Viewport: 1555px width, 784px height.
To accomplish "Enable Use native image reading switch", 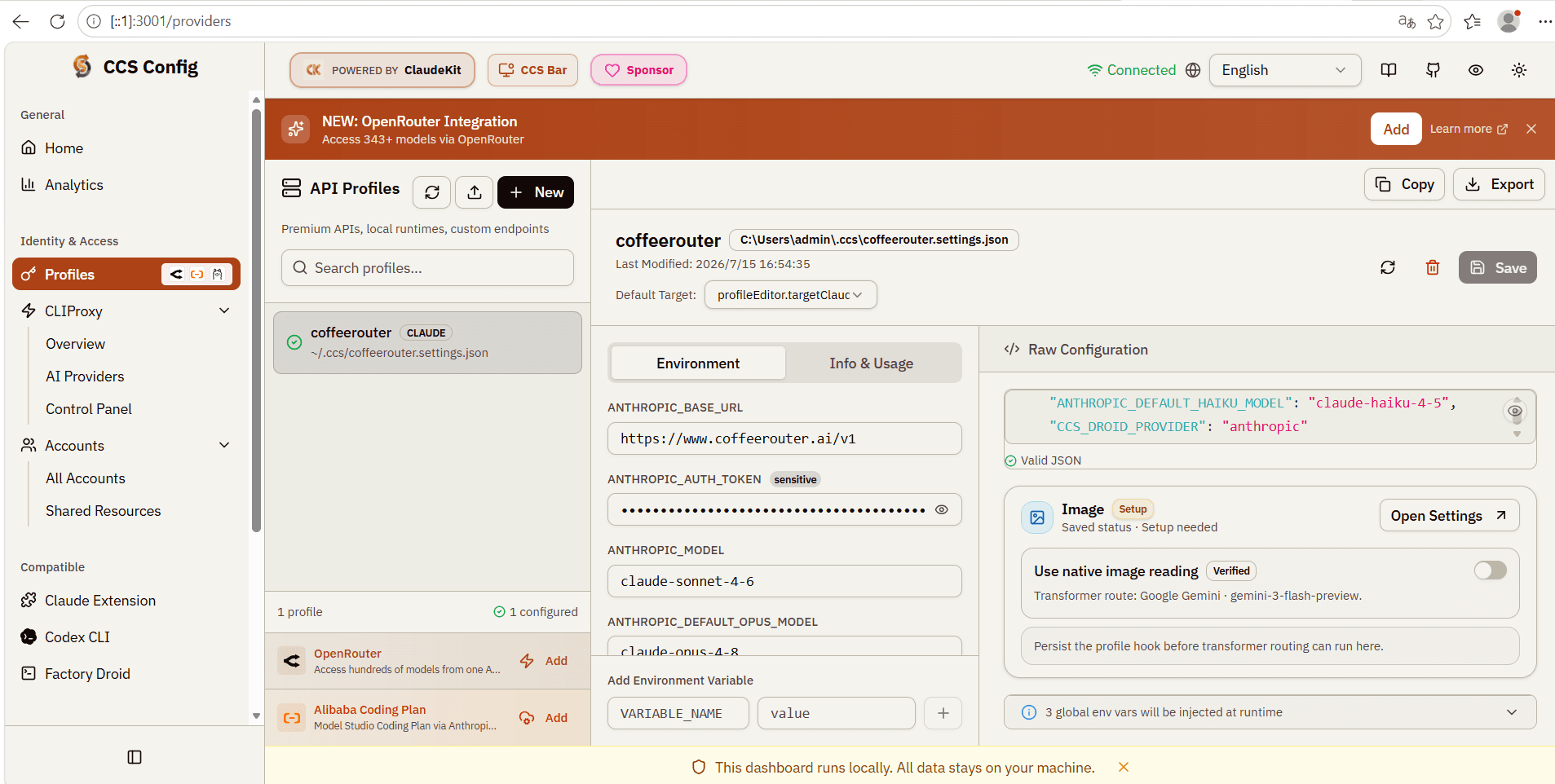I will click(x=1491, y=570).
